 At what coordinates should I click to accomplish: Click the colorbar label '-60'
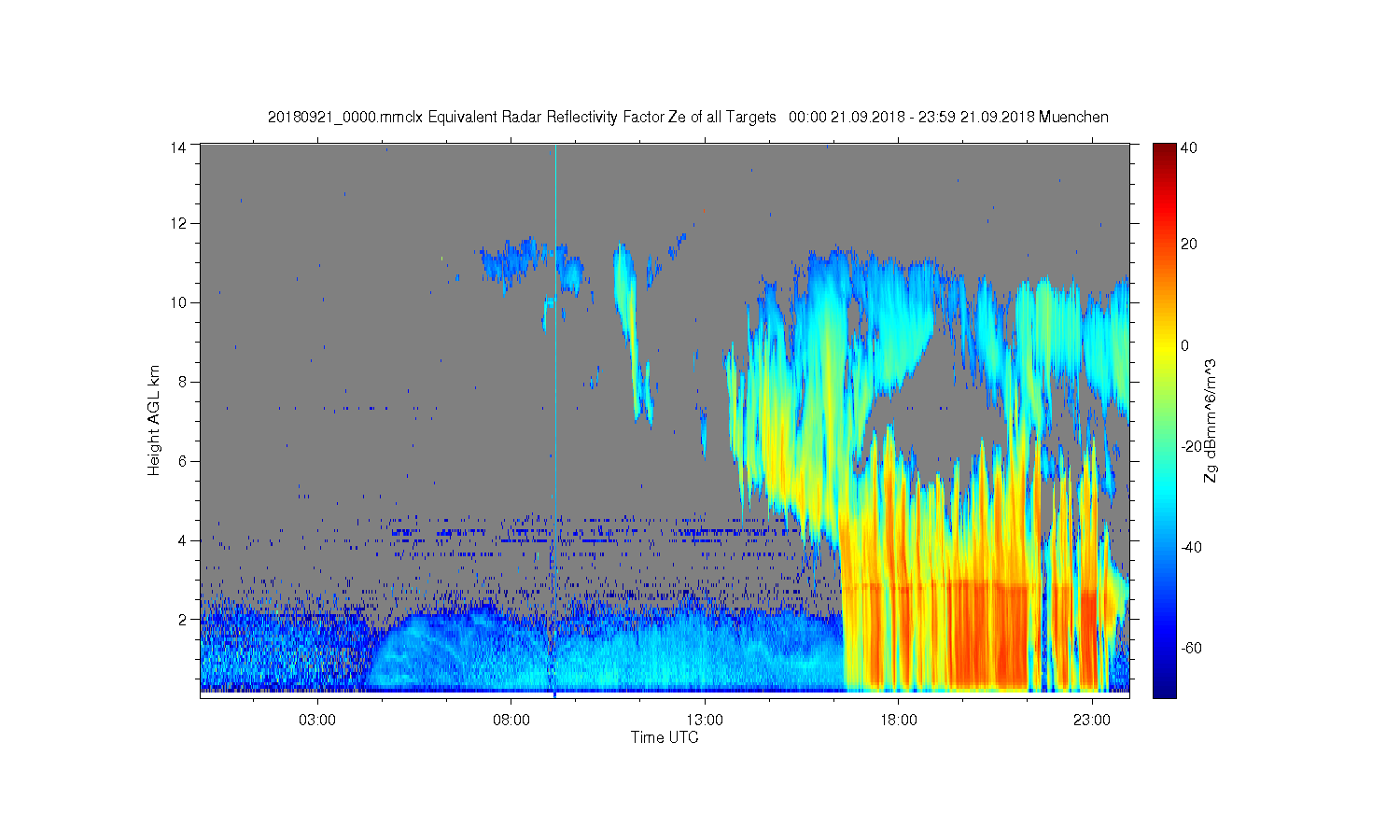[x=1191, y=648]
